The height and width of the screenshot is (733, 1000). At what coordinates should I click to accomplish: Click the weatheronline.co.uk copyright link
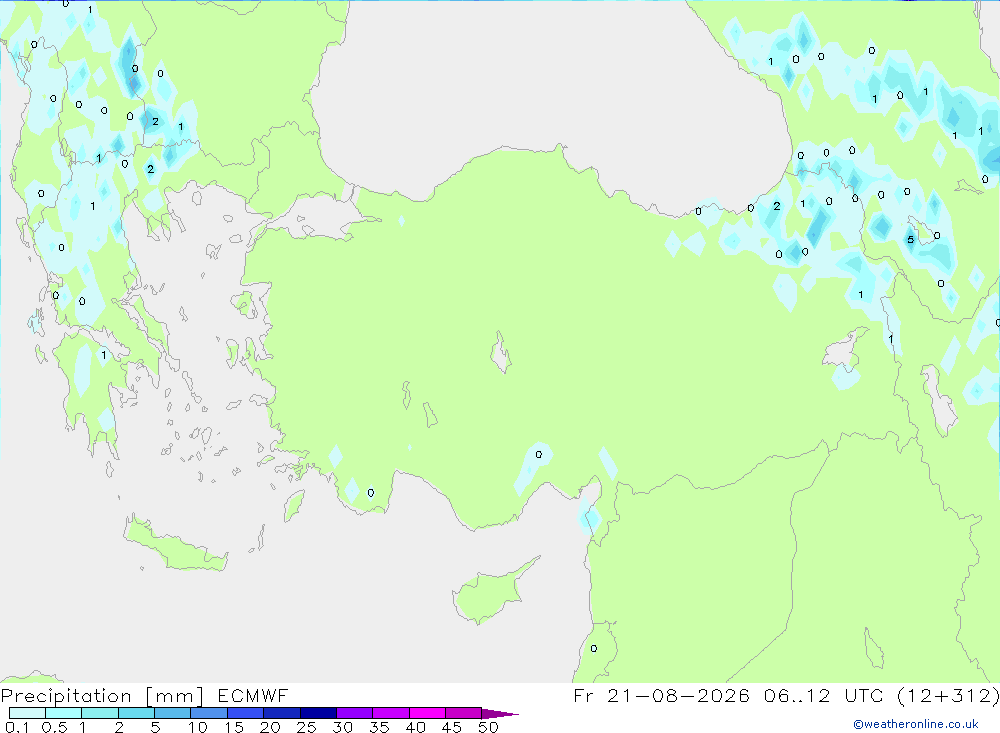coord(916,724)
